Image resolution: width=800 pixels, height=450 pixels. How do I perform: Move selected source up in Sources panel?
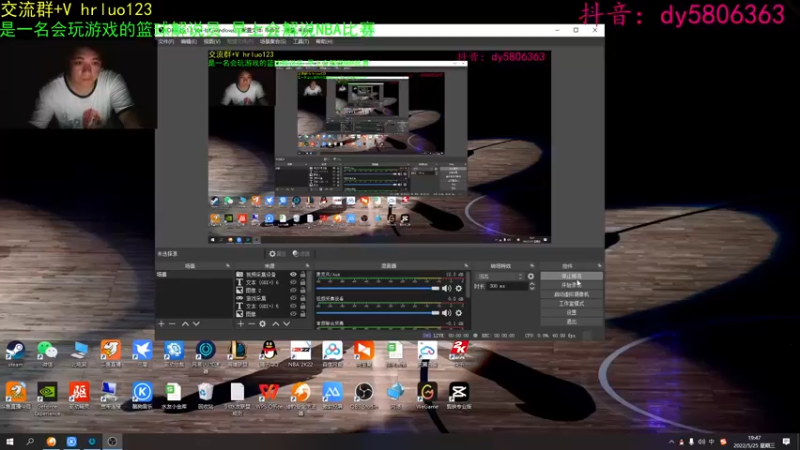pos(276,323)
